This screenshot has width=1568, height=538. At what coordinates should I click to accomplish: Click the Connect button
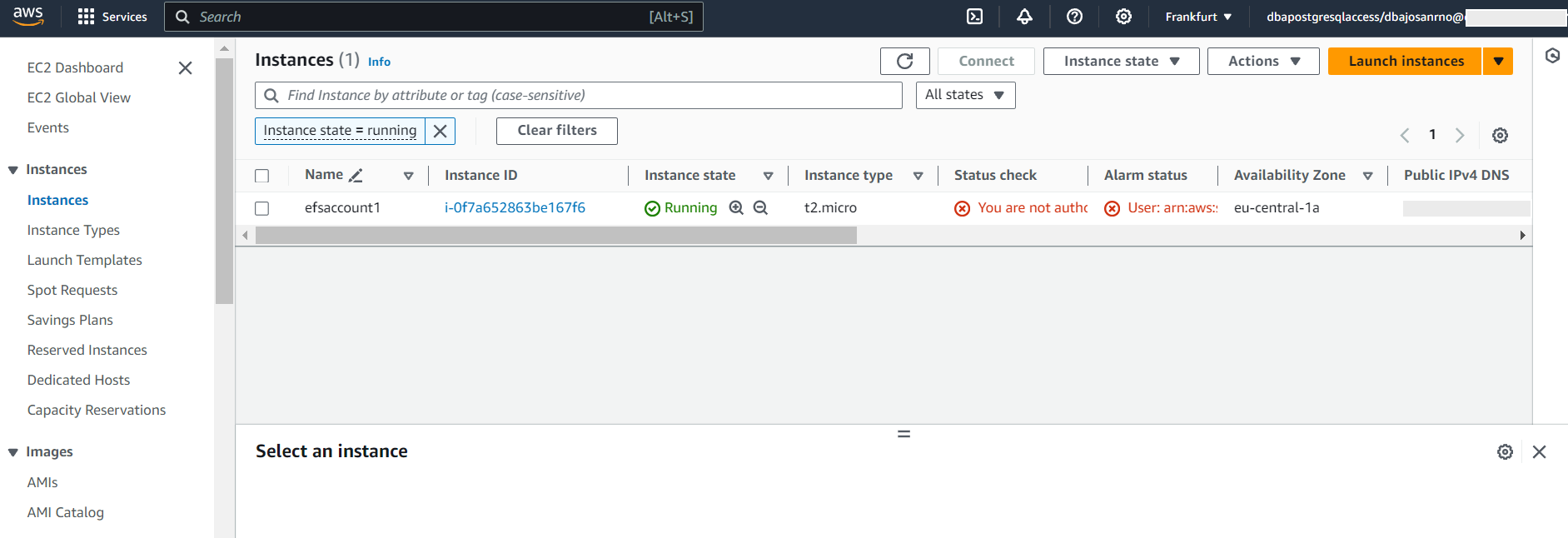[x=986, y=61]
